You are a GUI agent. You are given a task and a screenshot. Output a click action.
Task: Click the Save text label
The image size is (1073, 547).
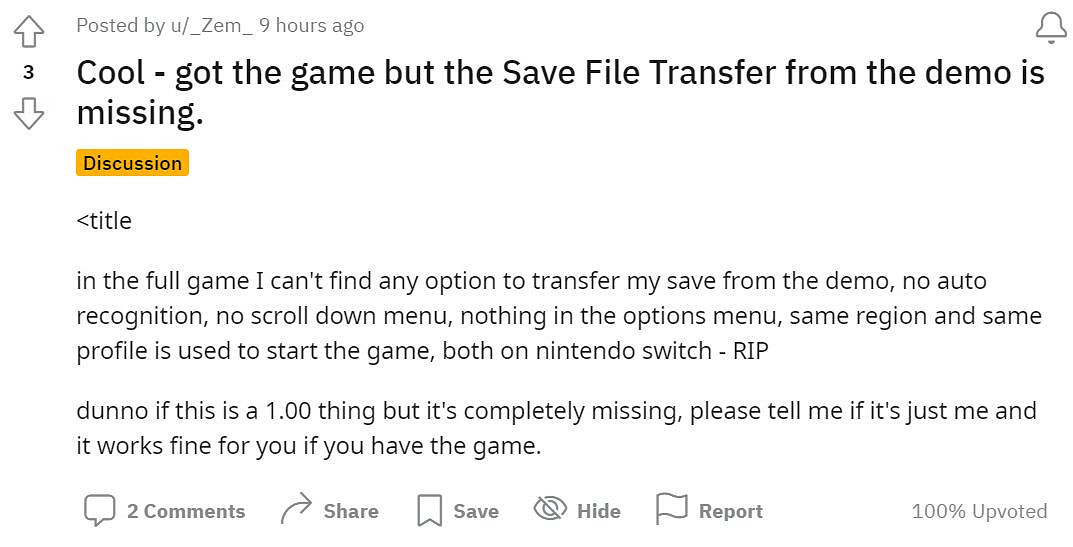(x=476, y=511)
